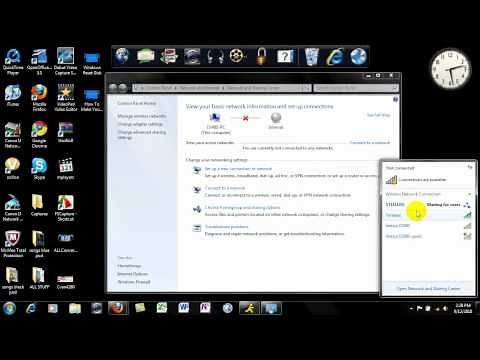Switch to Firefox in the taskbar

[x=118, y=308]
